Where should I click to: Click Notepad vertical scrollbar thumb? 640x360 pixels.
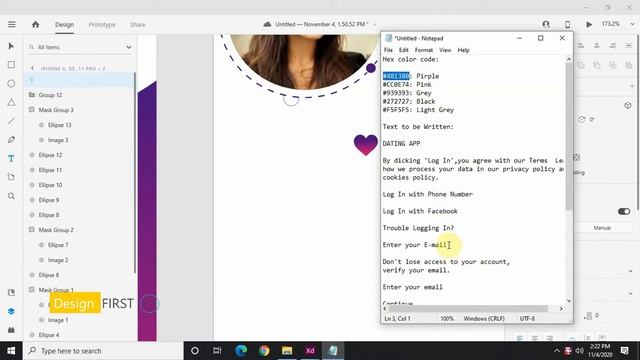(x=569, y=137)
